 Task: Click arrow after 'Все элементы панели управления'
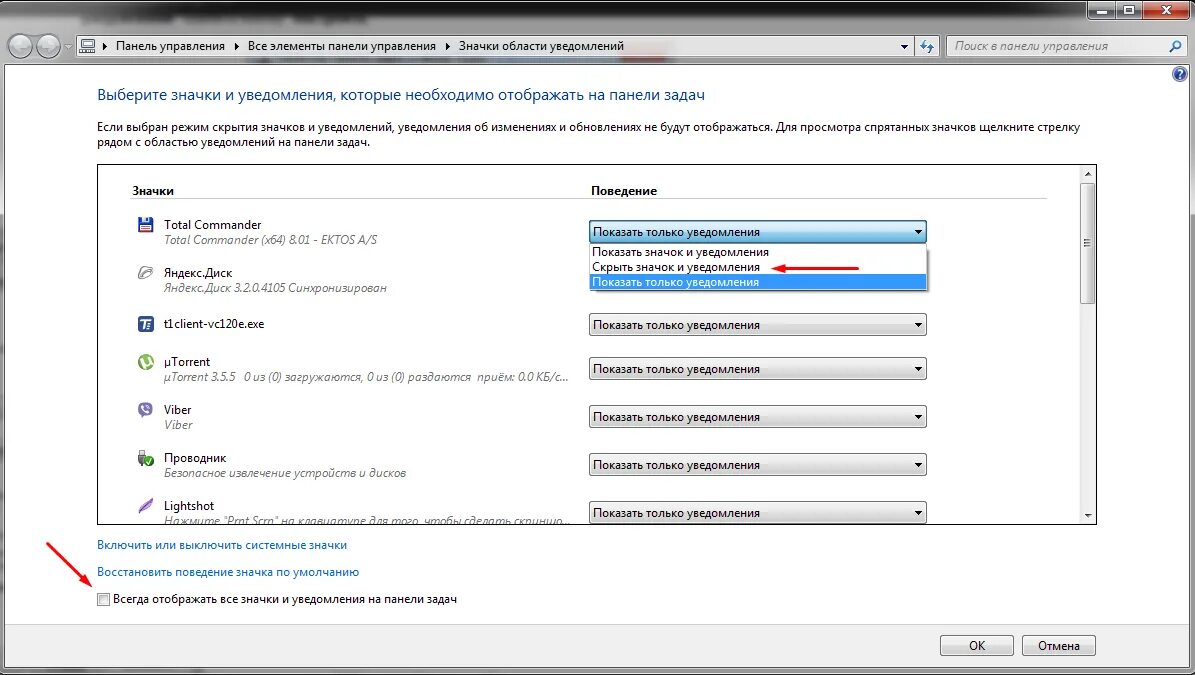pos(447,46)
